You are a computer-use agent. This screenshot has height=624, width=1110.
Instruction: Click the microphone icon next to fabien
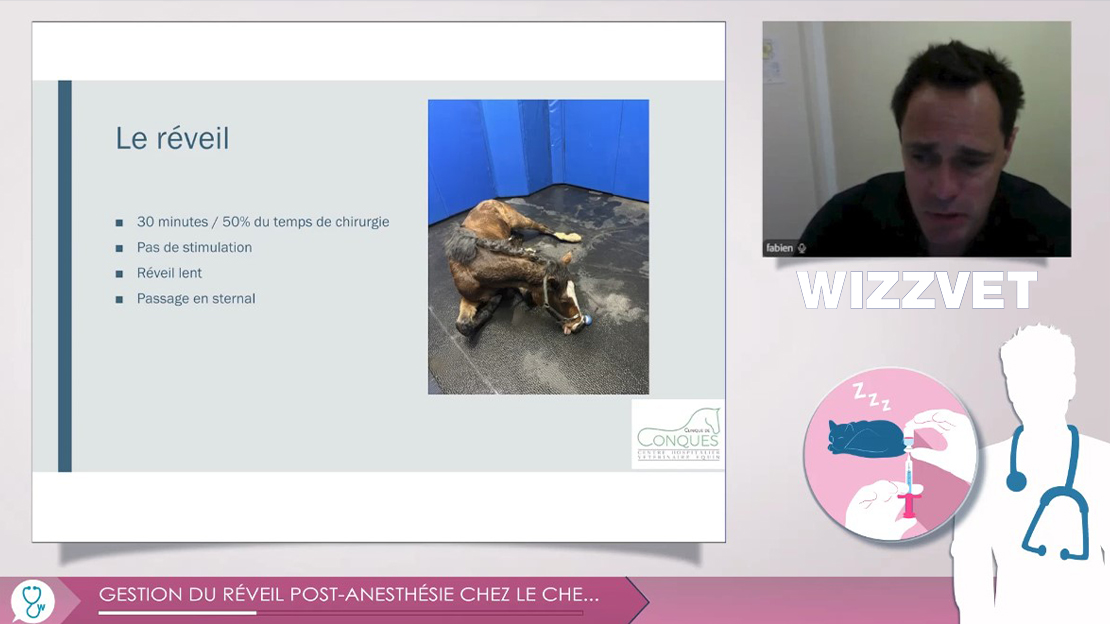(802, 248)
